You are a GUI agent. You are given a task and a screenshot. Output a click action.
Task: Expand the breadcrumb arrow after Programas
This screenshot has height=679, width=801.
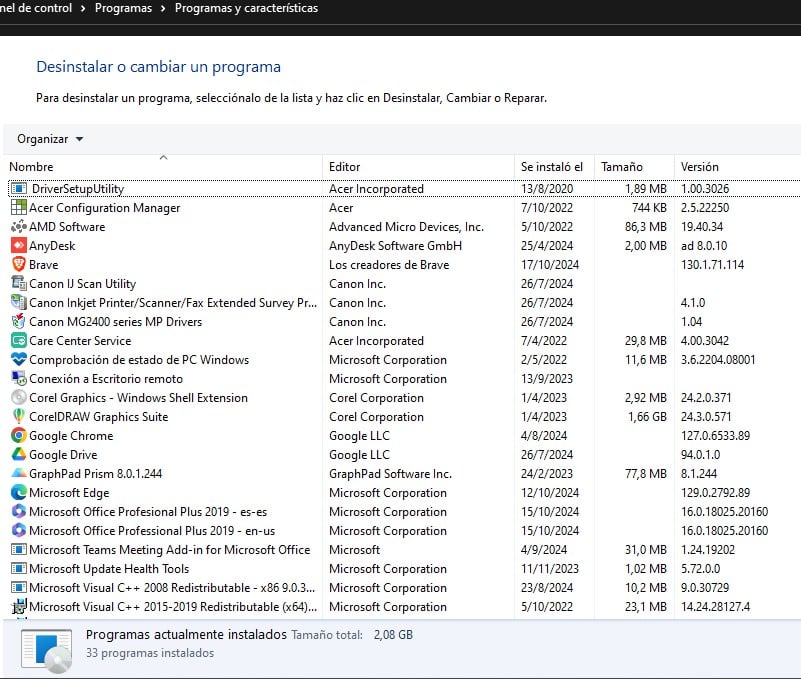[x=163, y=8]
